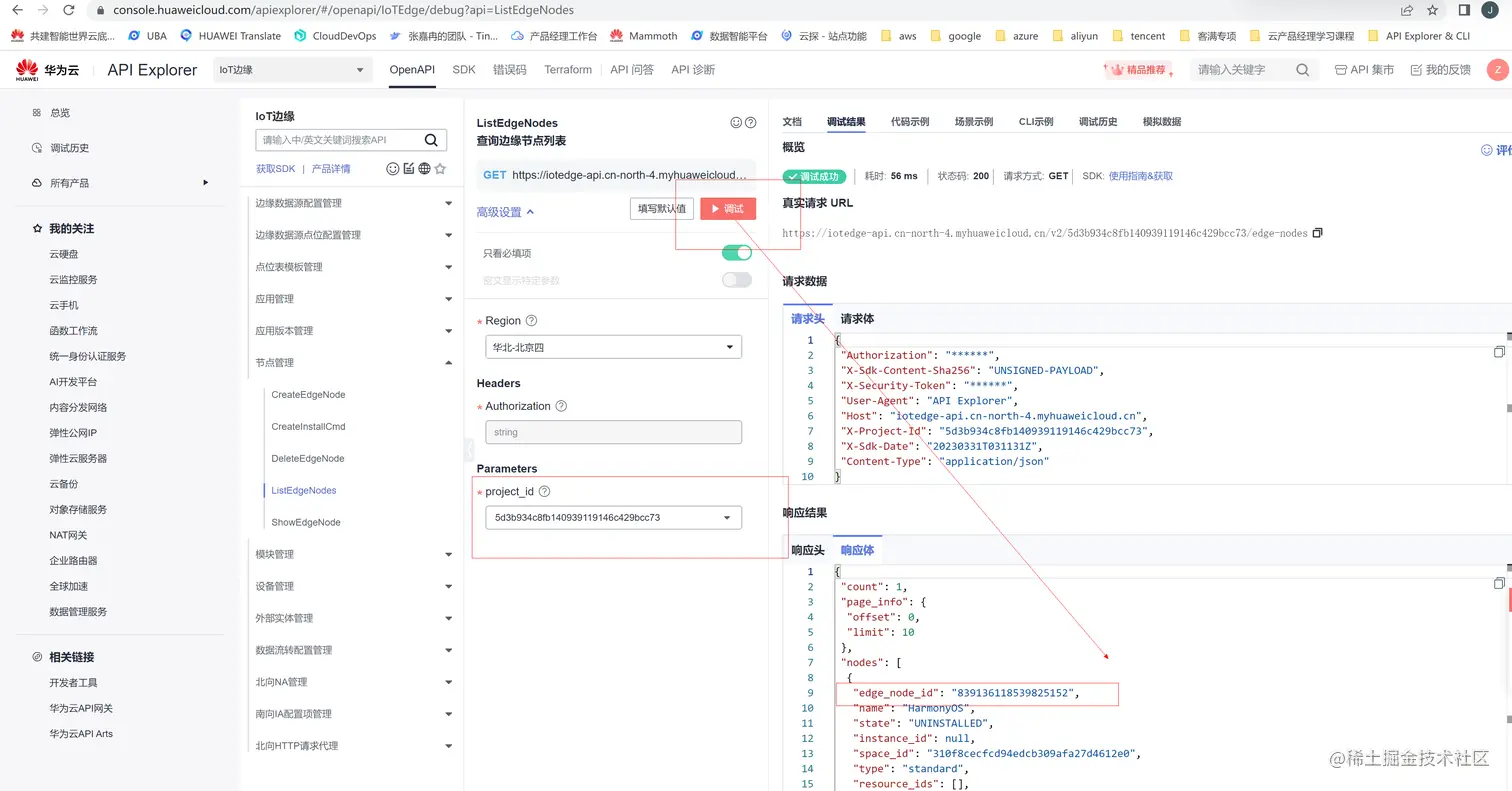Switch to the SDK top tab
Viewport: 1512px width, 791px height.
tap(464, 70)
